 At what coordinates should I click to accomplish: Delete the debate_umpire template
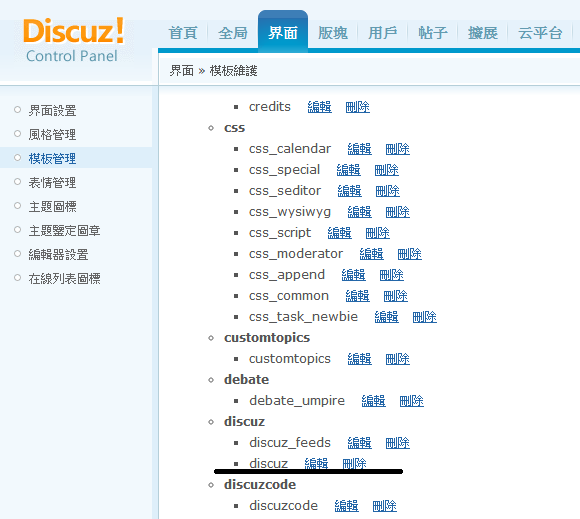point(412,401)
